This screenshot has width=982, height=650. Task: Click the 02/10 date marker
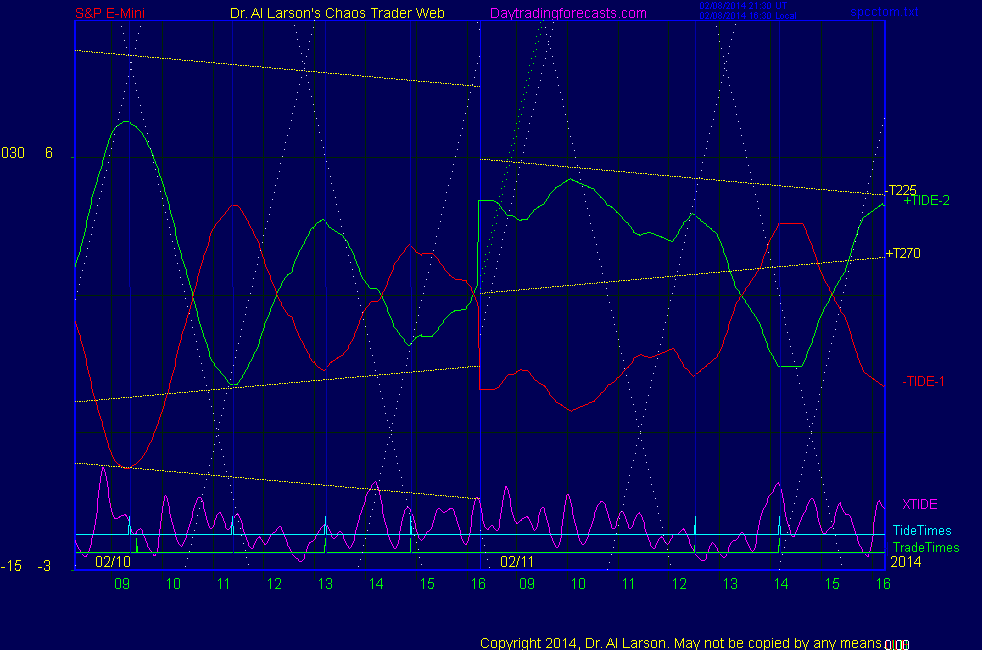113,562
